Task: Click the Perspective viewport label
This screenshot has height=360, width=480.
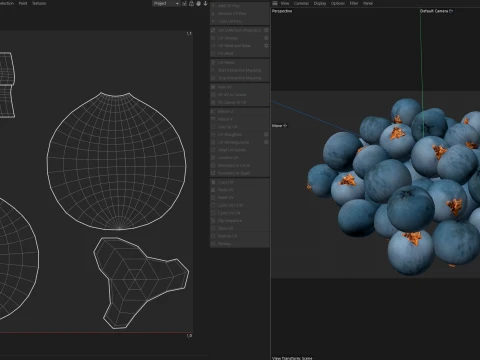Action: [x=282, y=11]
